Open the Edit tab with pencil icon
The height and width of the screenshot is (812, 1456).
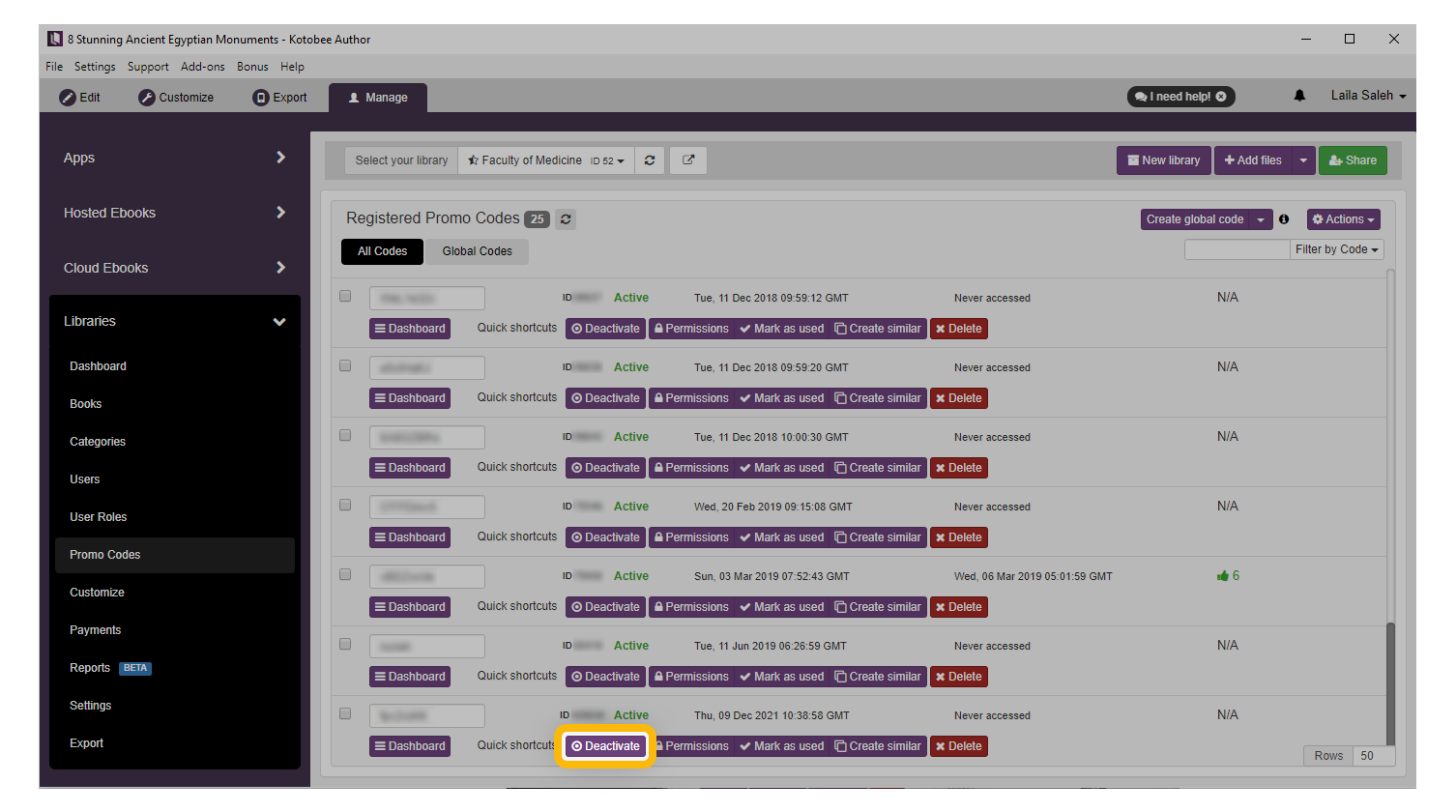click(x=80, y=98)
